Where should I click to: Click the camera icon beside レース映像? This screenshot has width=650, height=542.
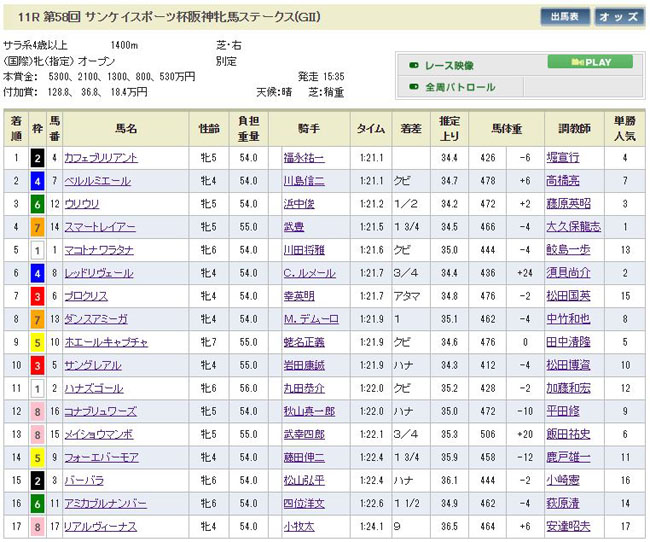pos(413,65)
